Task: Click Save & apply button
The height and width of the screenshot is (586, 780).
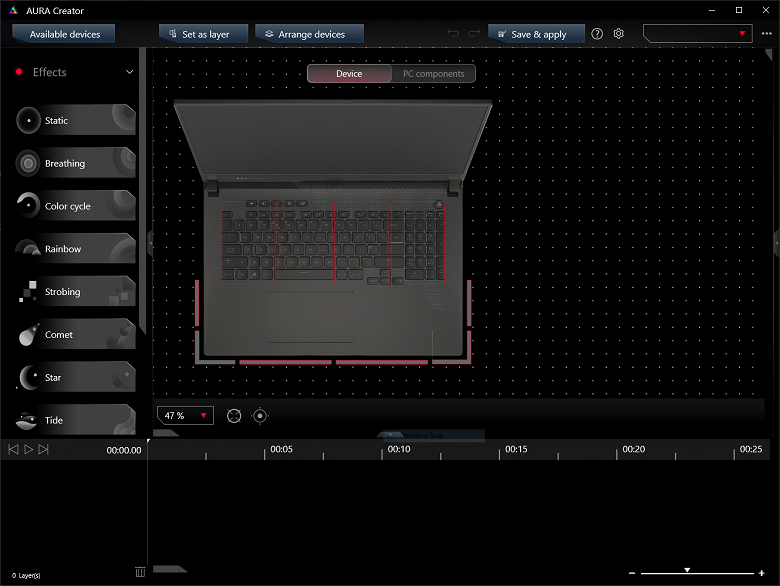Action: point(535,34)
